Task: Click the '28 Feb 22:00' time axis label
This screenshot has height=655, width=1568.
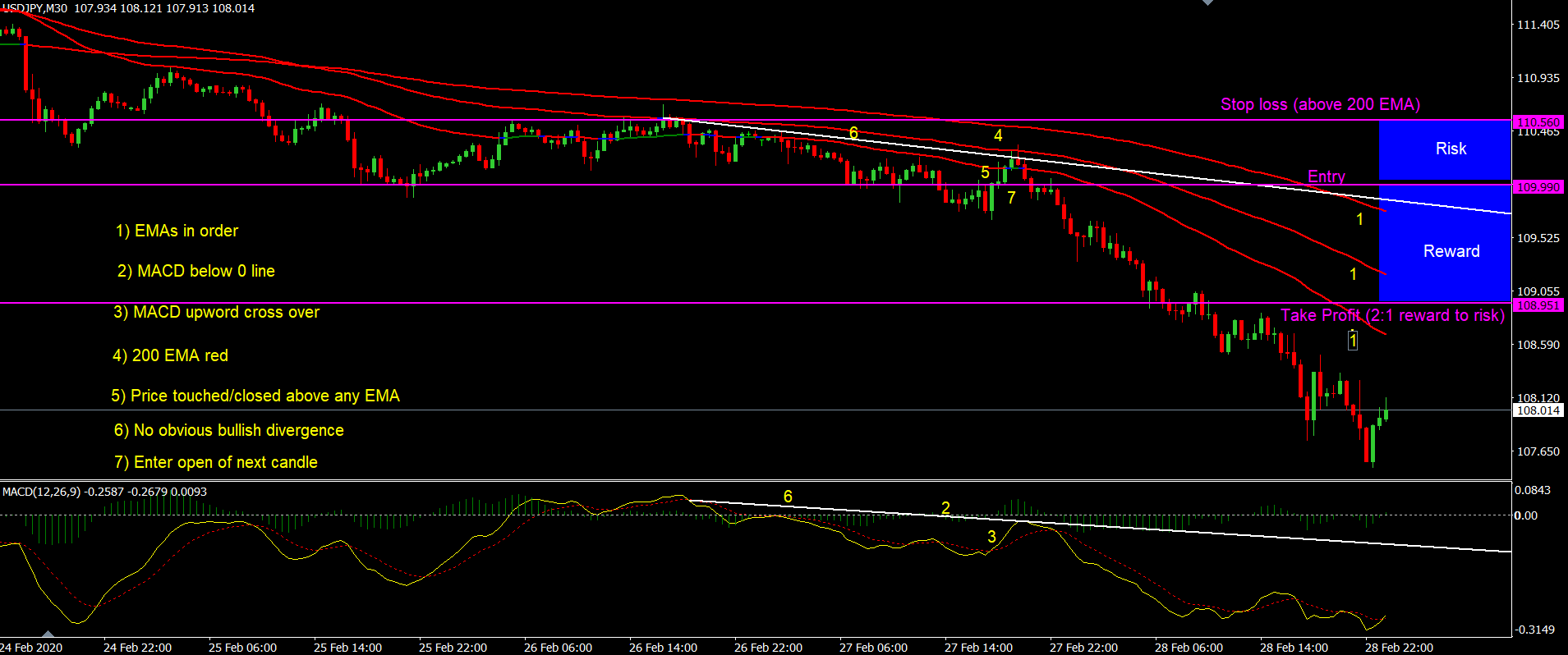Action: click(1399, 648)
